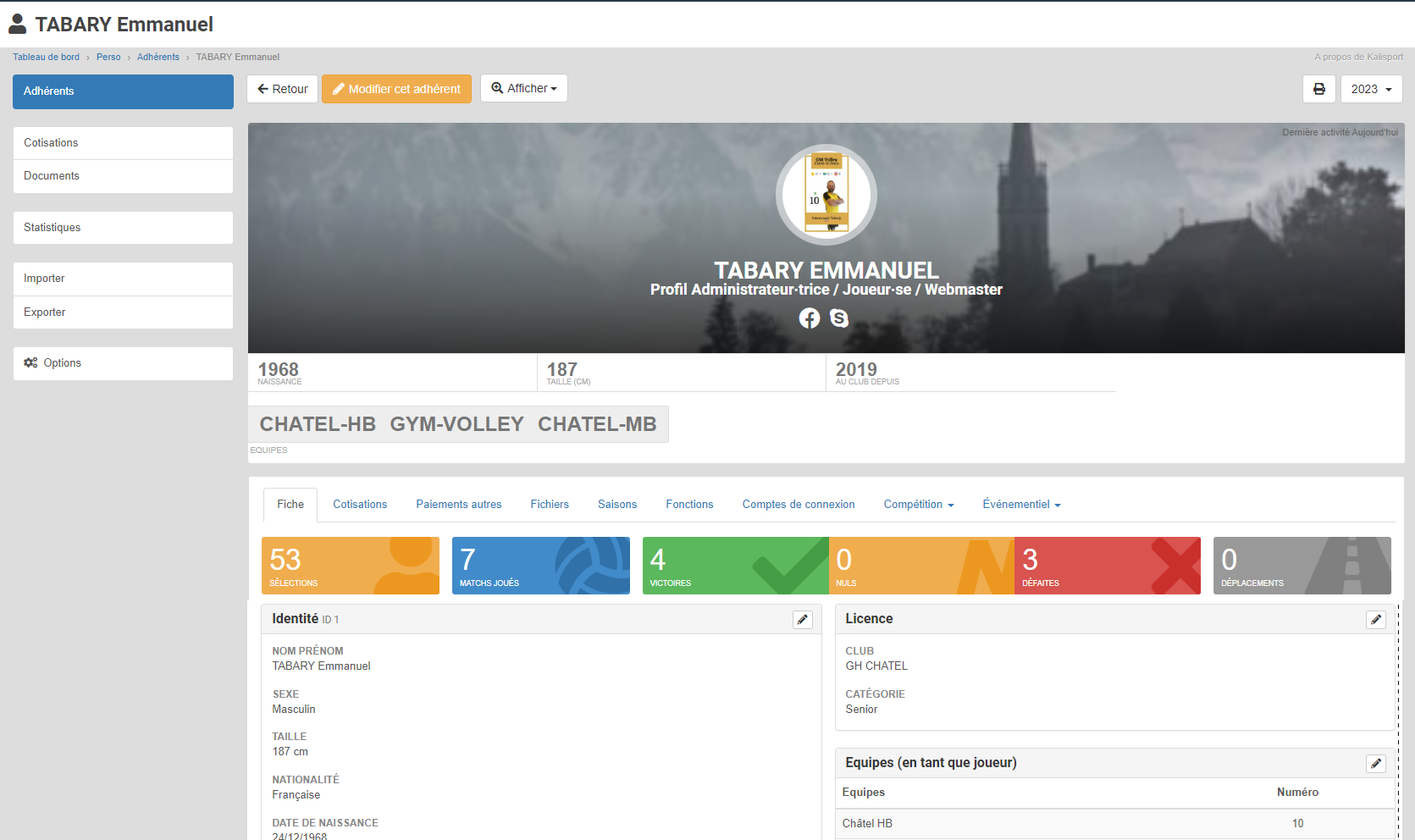
Task: Go to Tableau de bord breadcrumb
Action: 46,58
